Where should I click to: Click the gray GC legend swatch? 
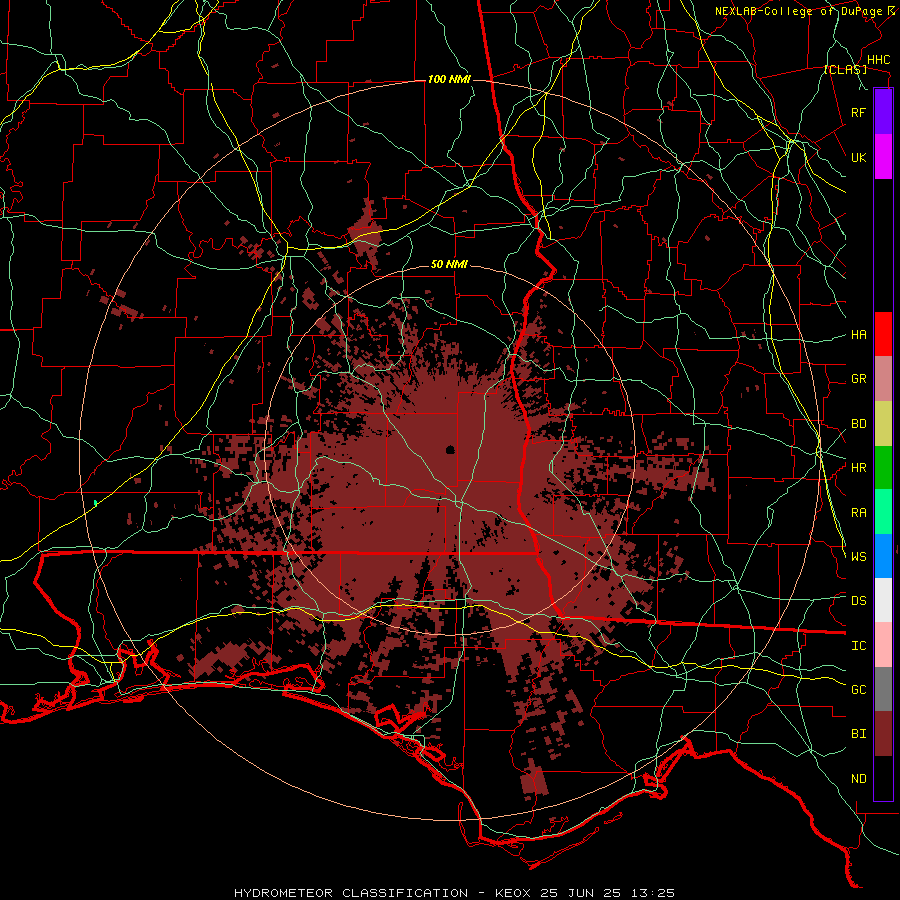(883, 689)
